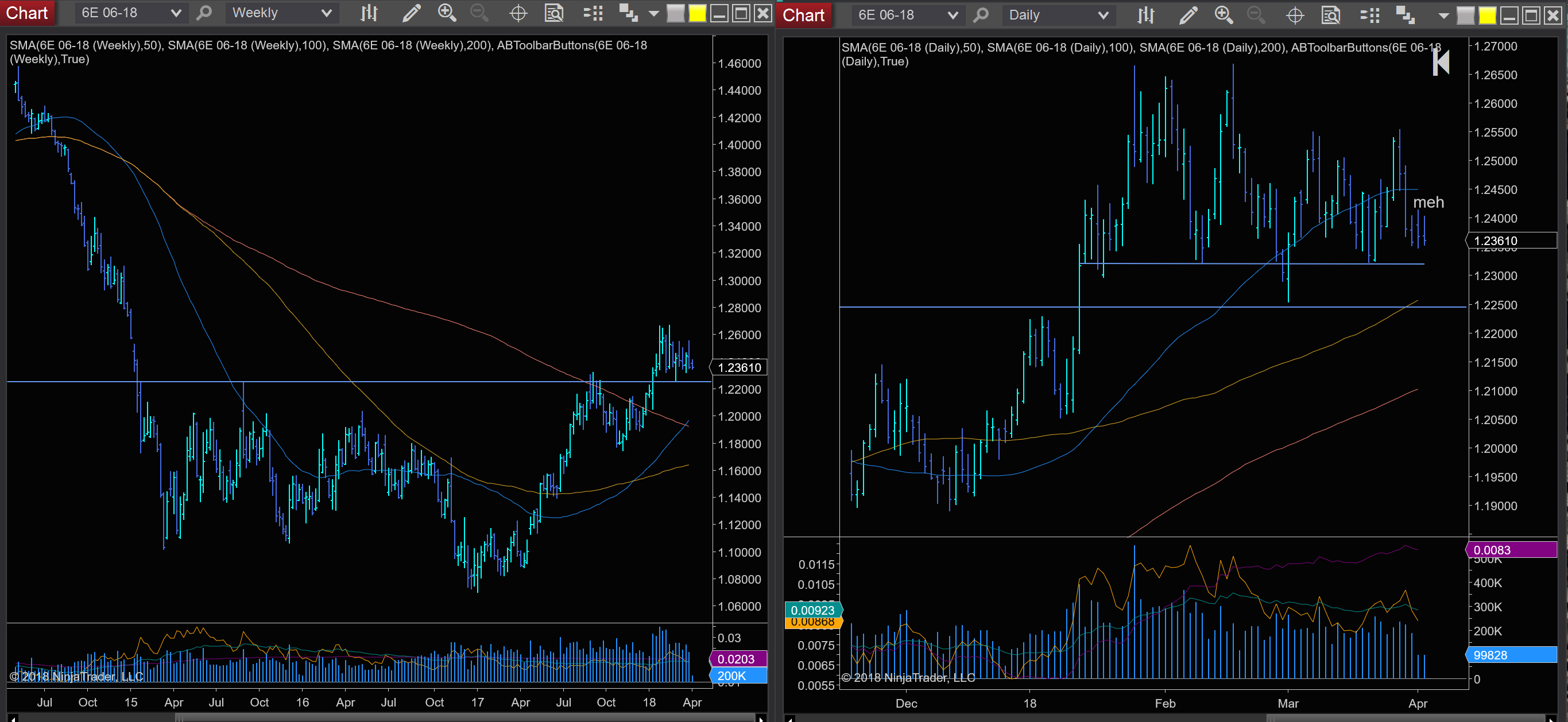Toggle the crosshair cursor in the Daily chart
This screenshot has height=722, width=1568.
tap(1295, 15)
